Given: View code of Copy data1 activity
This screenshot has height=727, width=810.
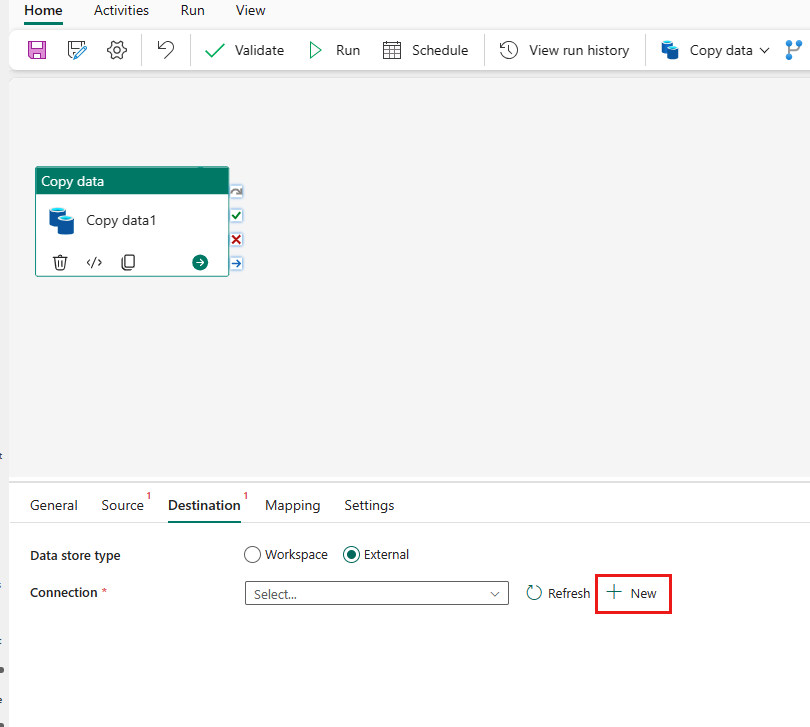Looking at the screenshot, I should (94, 262).
